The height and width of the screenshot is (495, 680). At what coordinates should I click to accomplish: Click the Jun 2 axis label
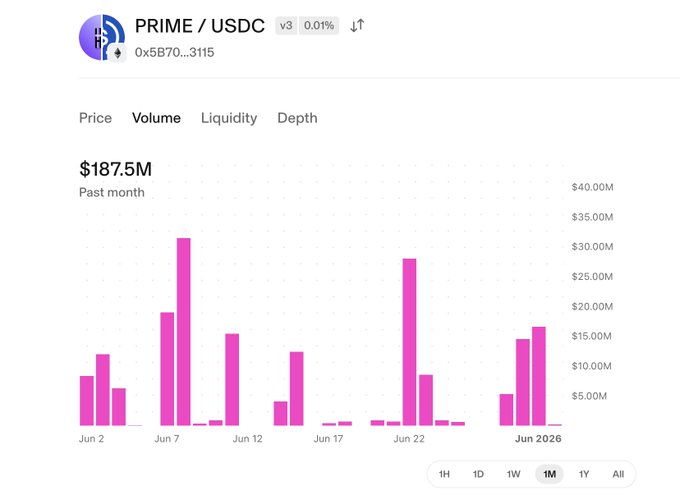tap(92, 439)
